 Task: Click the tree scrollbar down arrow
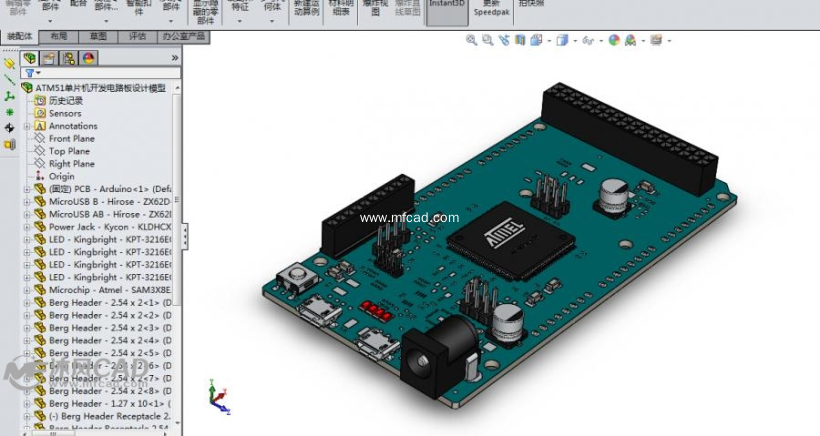click(177, 423)
